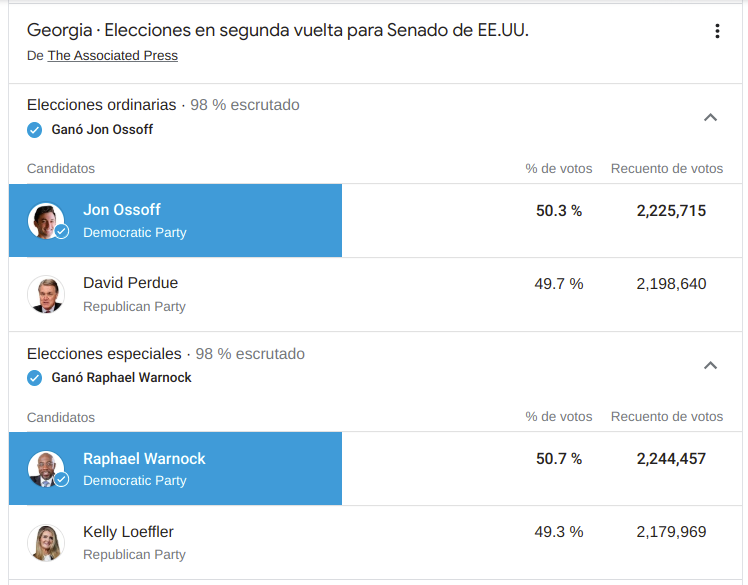This screenshot has width=748, height=585.
Task: Select the David Perdue candidate name
Action: 130,283
